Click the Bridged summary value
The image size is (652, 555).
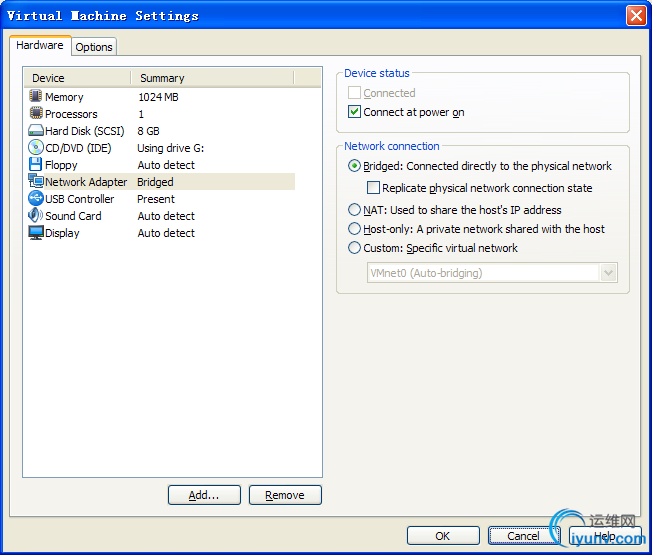coord(156,182)
